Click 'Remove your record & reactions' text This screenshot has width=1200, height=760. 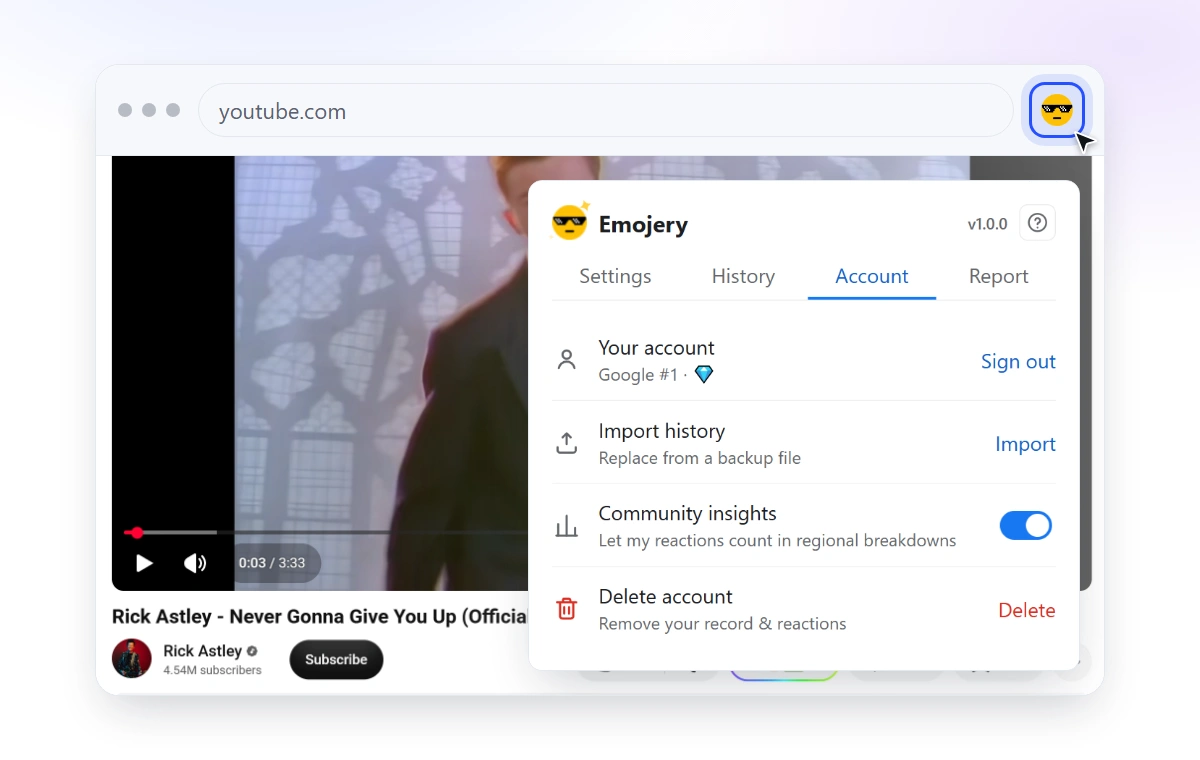point(722,623)
